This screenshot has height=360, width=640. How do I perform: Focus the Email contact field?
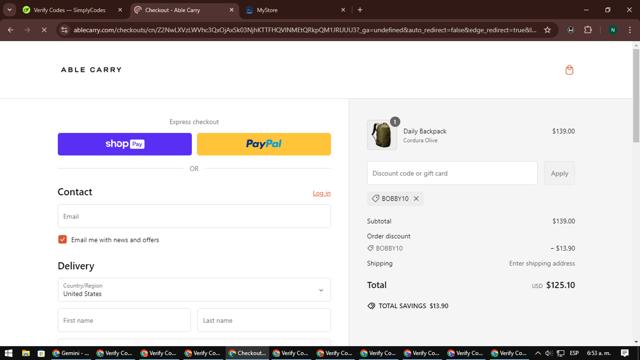click(x=194, y=216)
